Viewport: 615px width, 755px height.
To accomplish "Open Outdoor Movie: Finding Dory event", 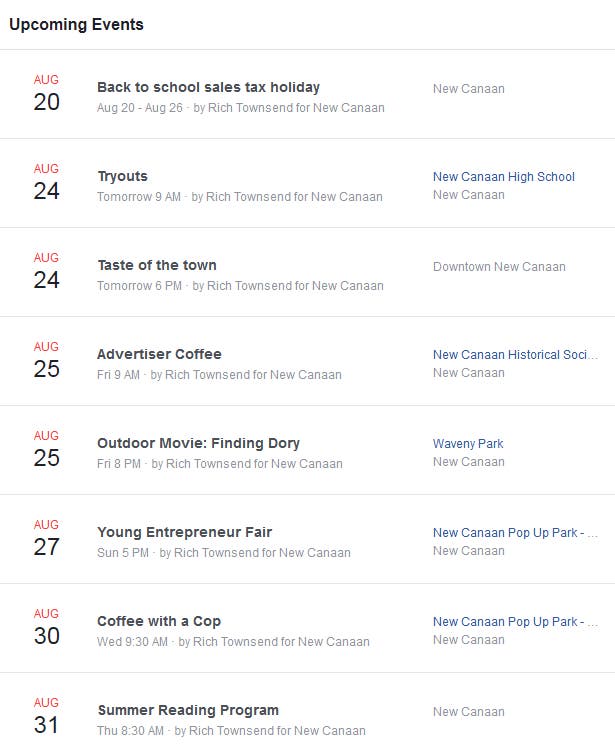I will point(198,443).
